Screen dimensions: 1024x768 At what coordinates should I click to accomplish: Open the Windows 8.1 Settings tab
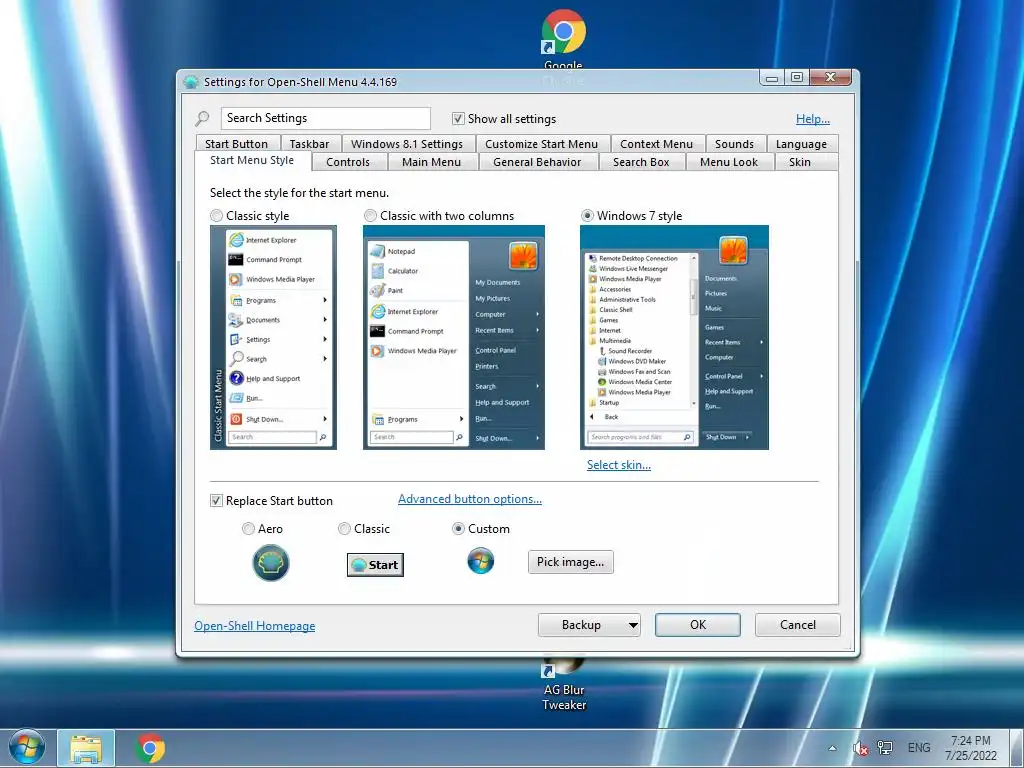coord(407,144)
